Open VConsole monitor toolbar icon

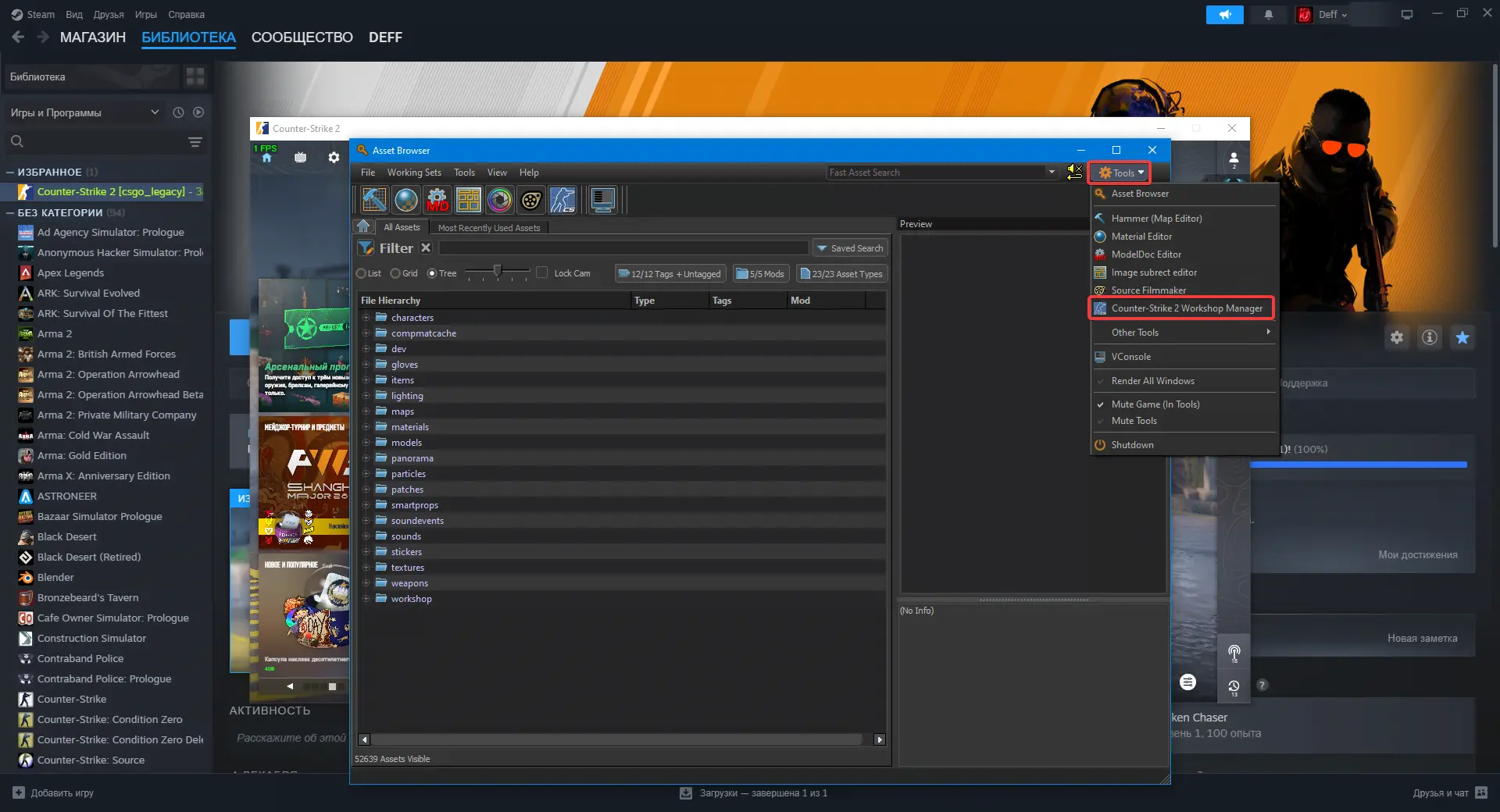pos(603,200)
